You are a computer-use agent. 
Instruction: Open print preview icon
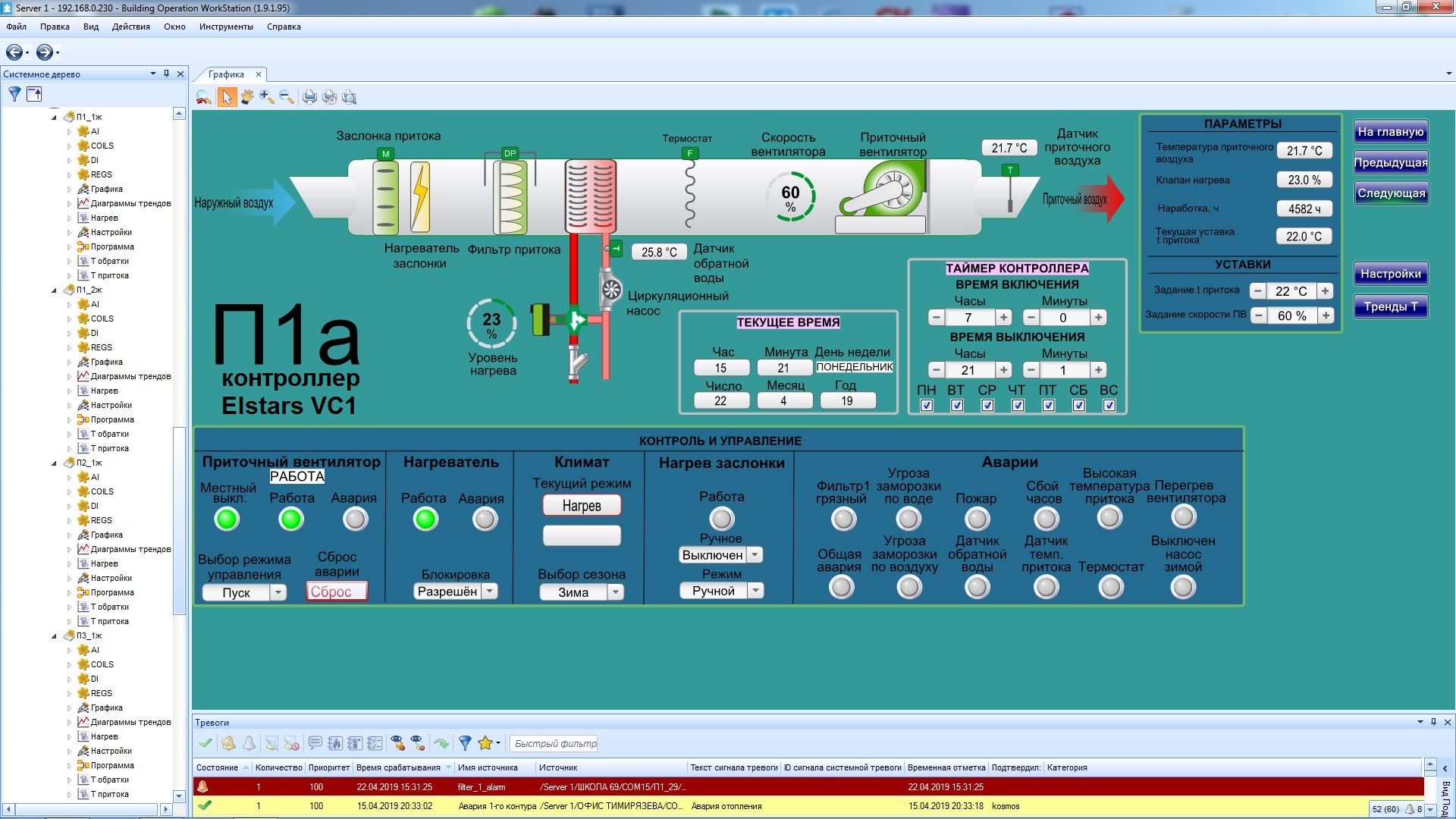pos(349,97)
